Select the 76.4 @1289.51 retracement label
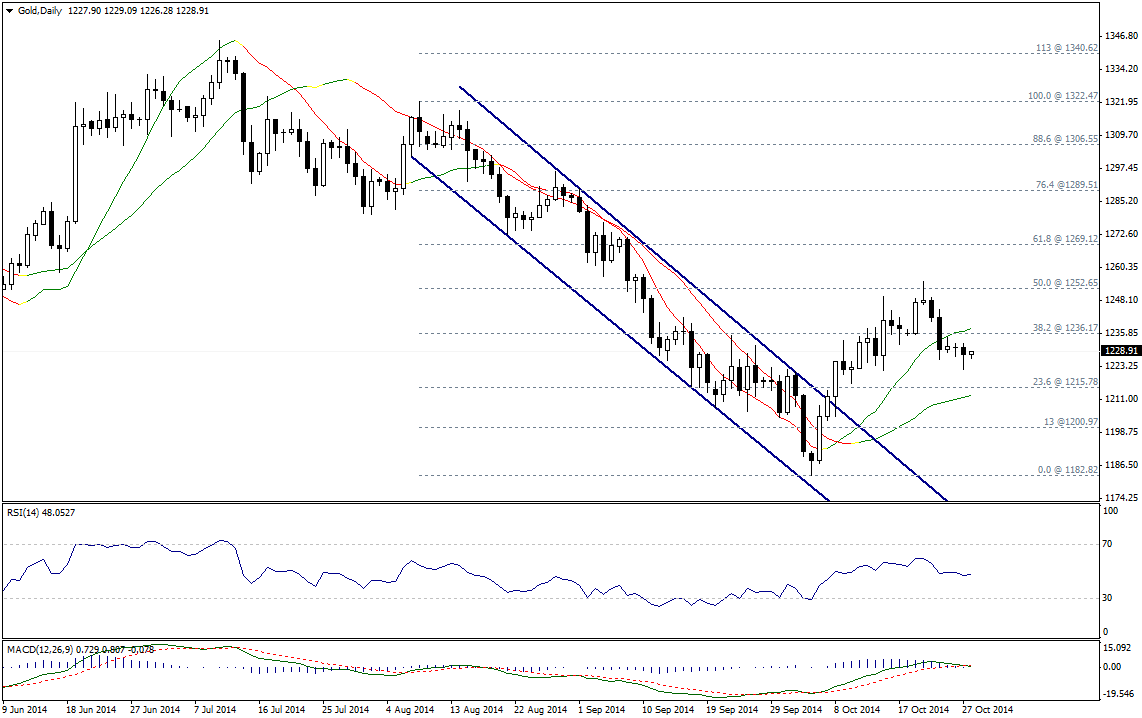The height and width of the screenshot is (718, 1142). click(1067, 185)
